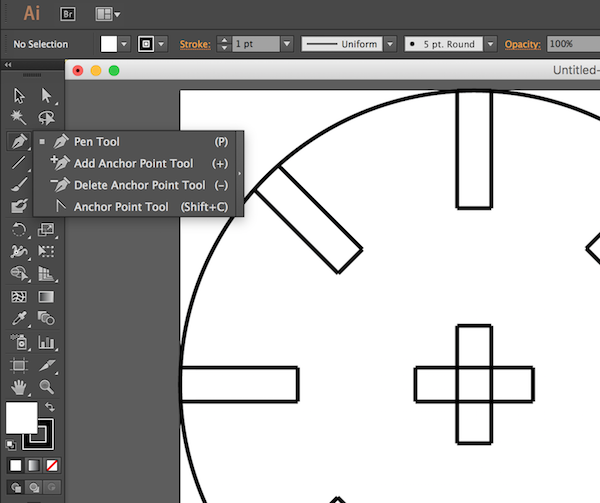The image size is (600, 503).
Task: Open the 5 pt. Round brush dropdown
Action: click(491, 44)
